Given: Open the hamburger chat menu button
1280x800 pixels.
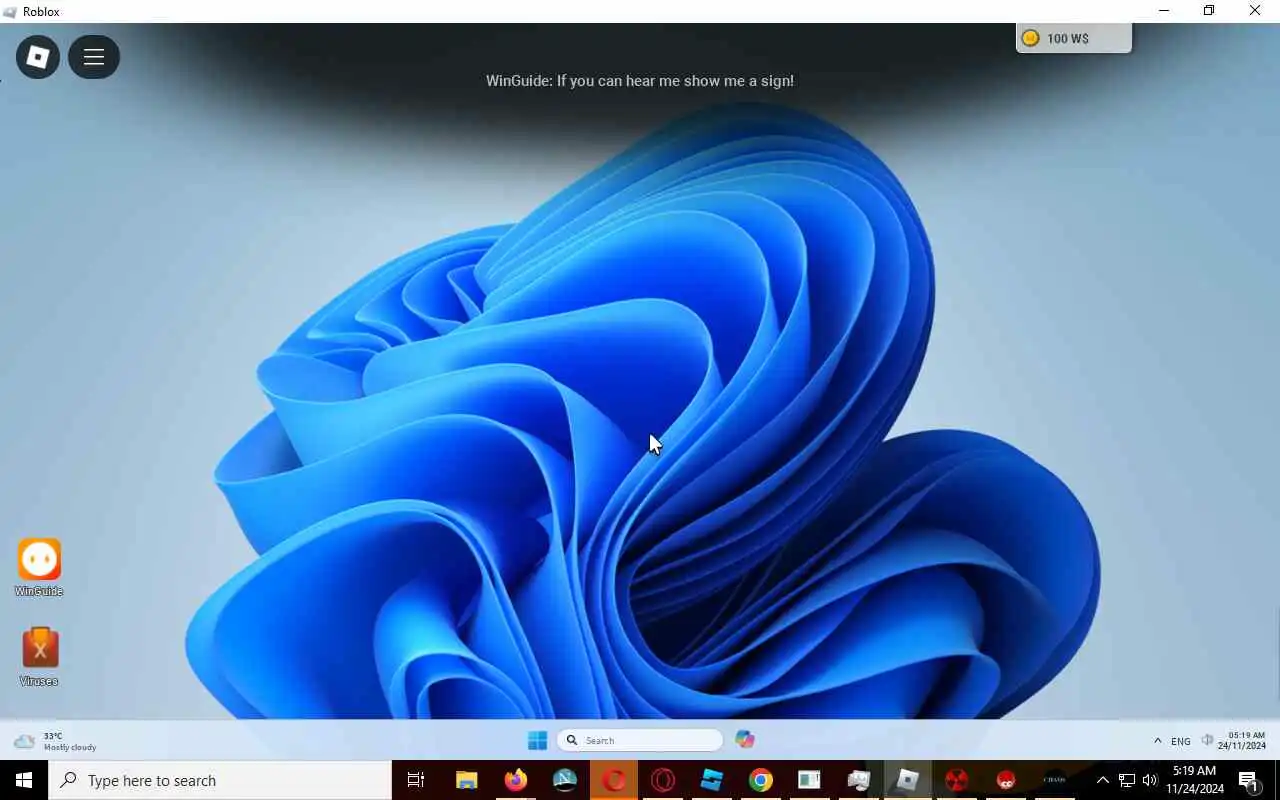Looking at the screenshot, I should [94, 57].
